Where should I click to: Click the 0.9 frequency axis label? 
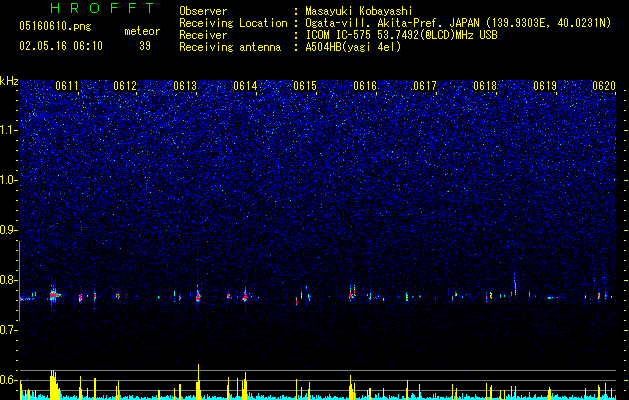8,230
